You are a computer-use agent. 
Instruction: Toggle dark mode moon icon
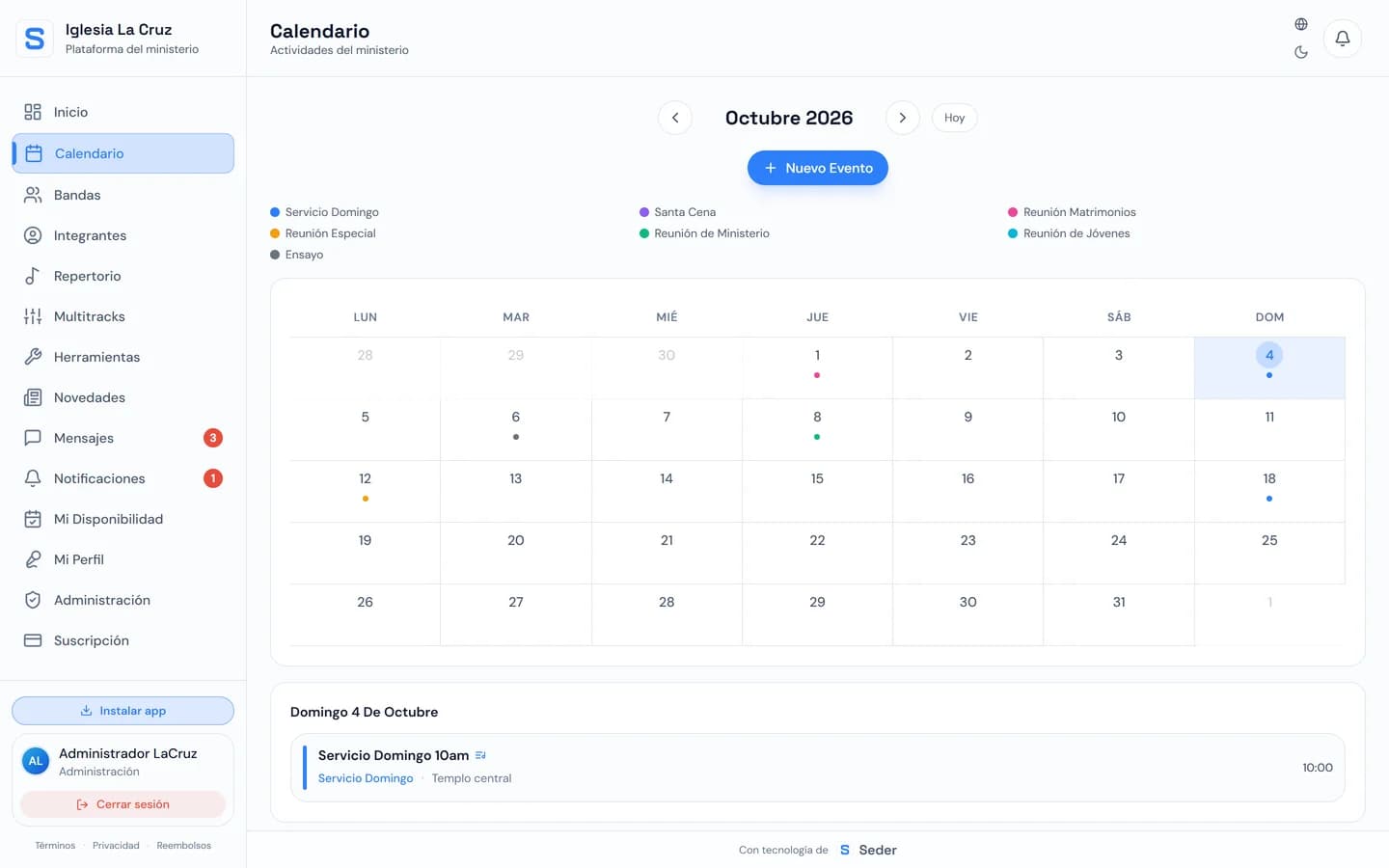(1301, 52)
